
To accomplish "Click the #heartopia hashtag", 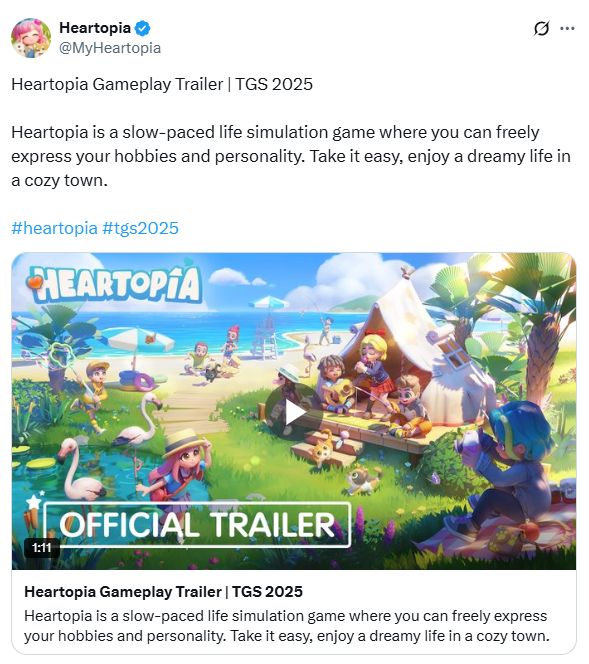I will click(54, 228).
